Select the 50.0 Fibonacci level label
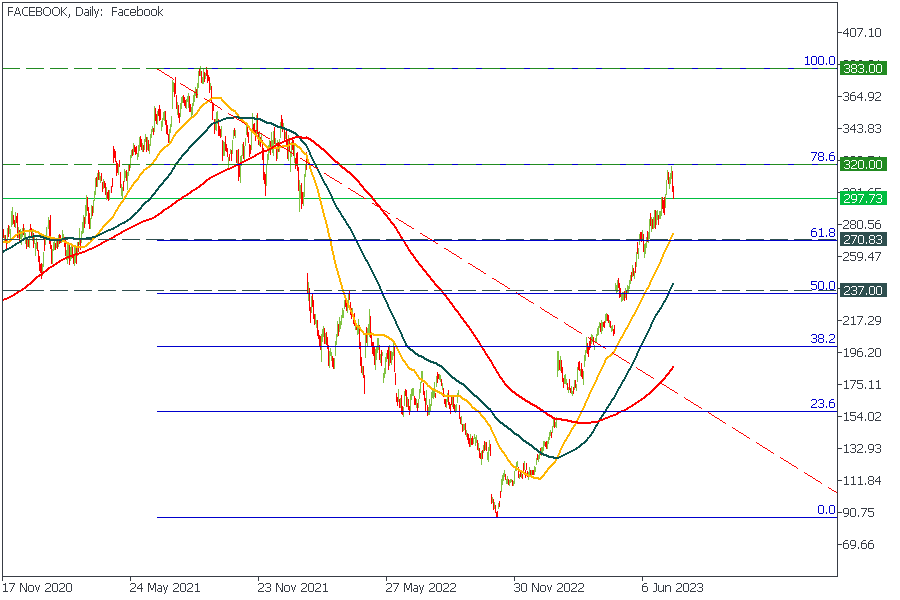Screen dimensions: 900x600 tap(822, 285)
